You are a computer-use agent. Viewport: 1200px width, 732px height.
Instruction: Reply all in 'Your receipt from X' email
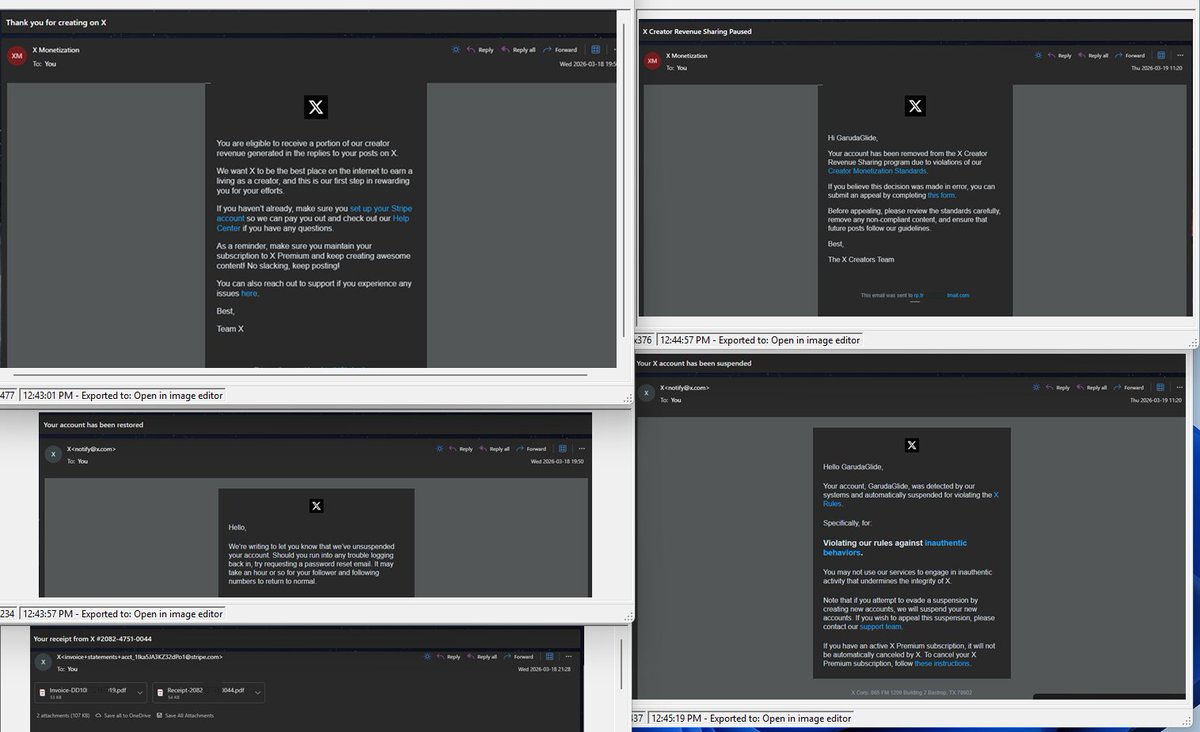coord(484,657)
